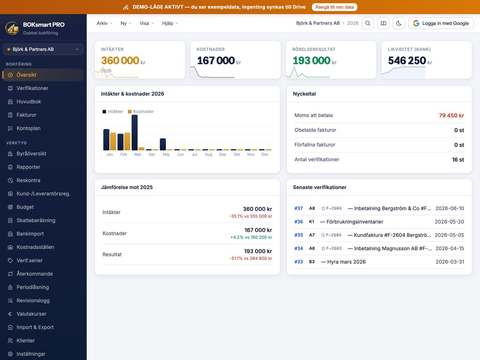Viewport: 480px width, 360px height.
Task: Click the Verif.serier tag icon
Action: pos(10,260)
